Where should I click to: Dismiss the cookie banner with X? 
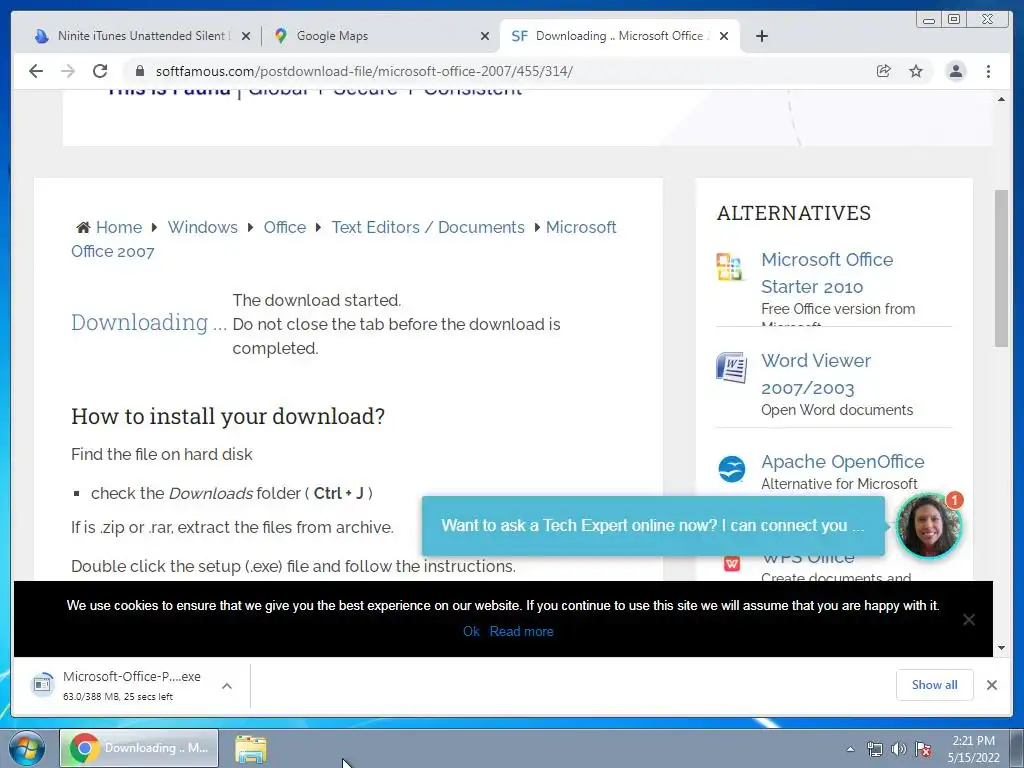[x=968, y=619]
